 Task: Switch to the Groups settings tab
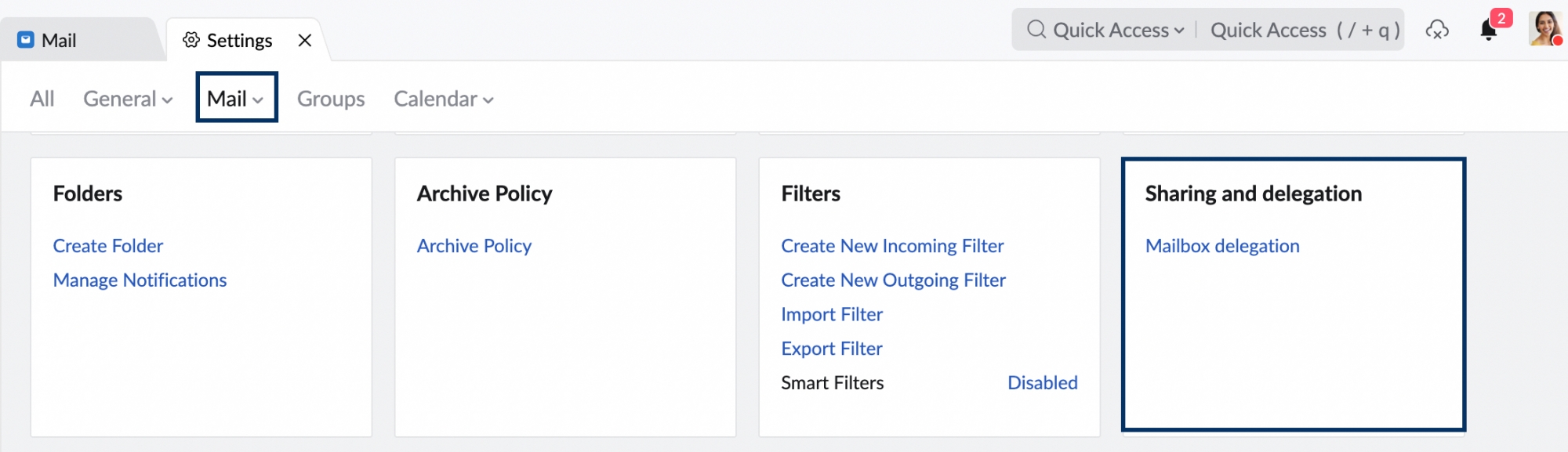coord(331,99)
